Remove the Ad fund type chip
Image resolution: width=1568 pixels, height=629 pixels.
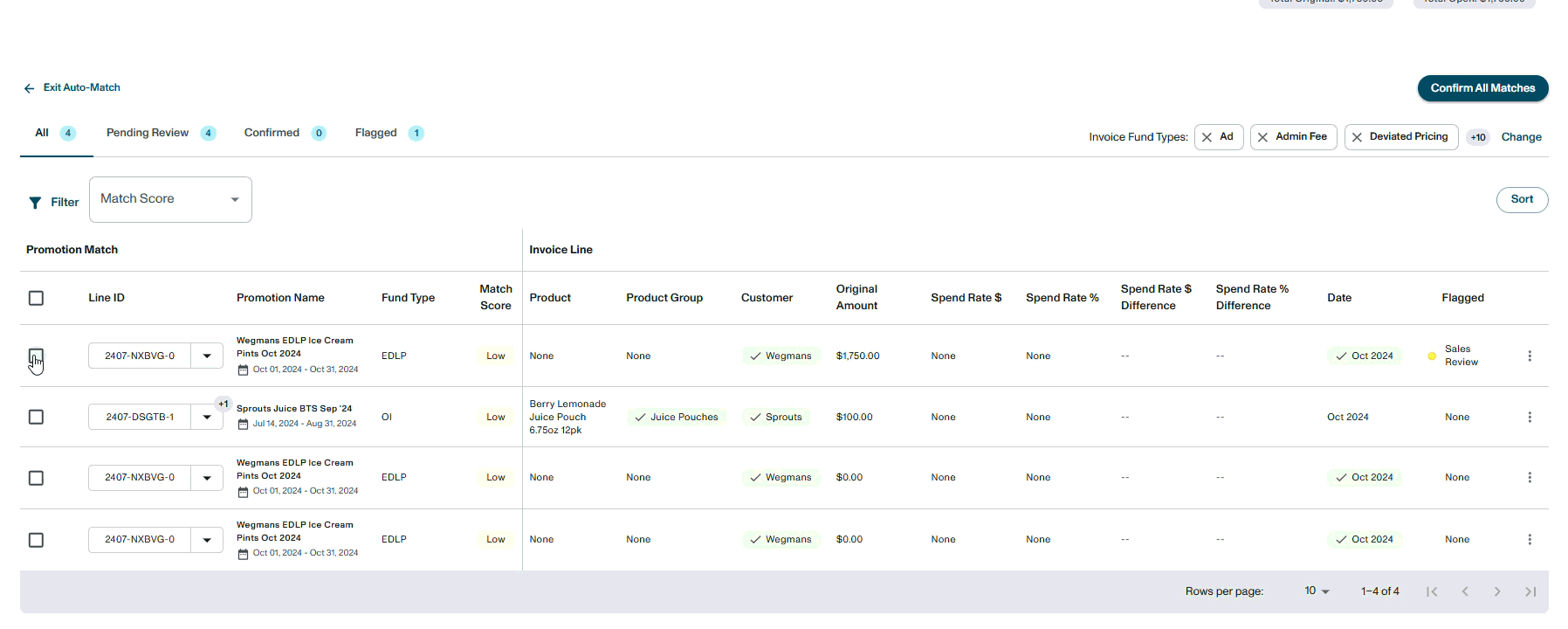1207,137
